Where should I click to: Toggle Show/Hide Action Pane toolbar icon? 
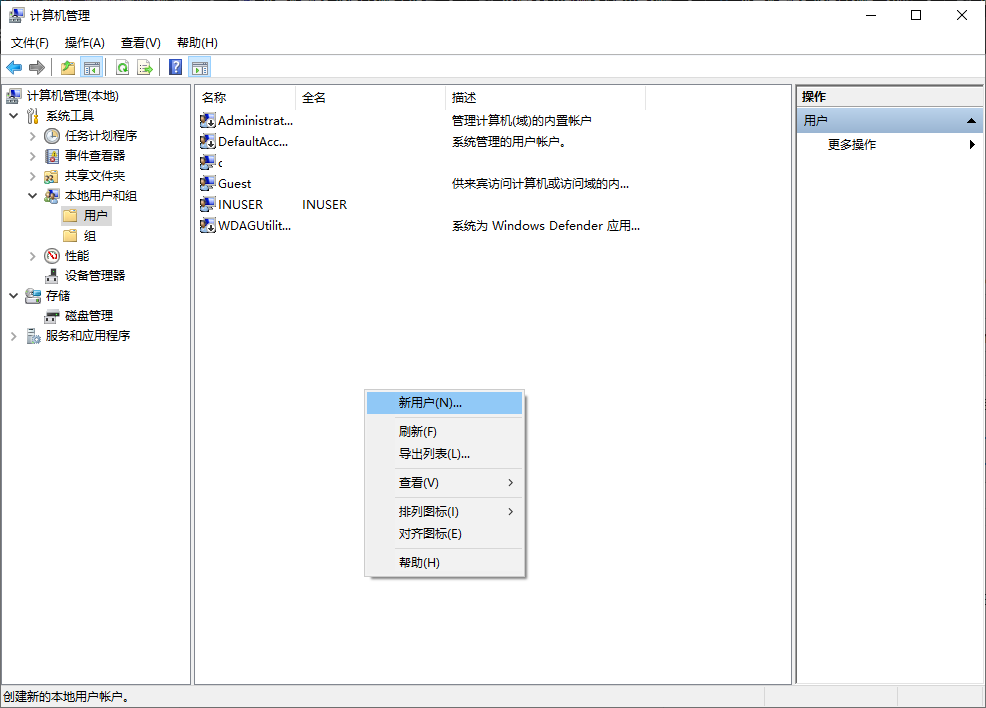click(200, 67)
